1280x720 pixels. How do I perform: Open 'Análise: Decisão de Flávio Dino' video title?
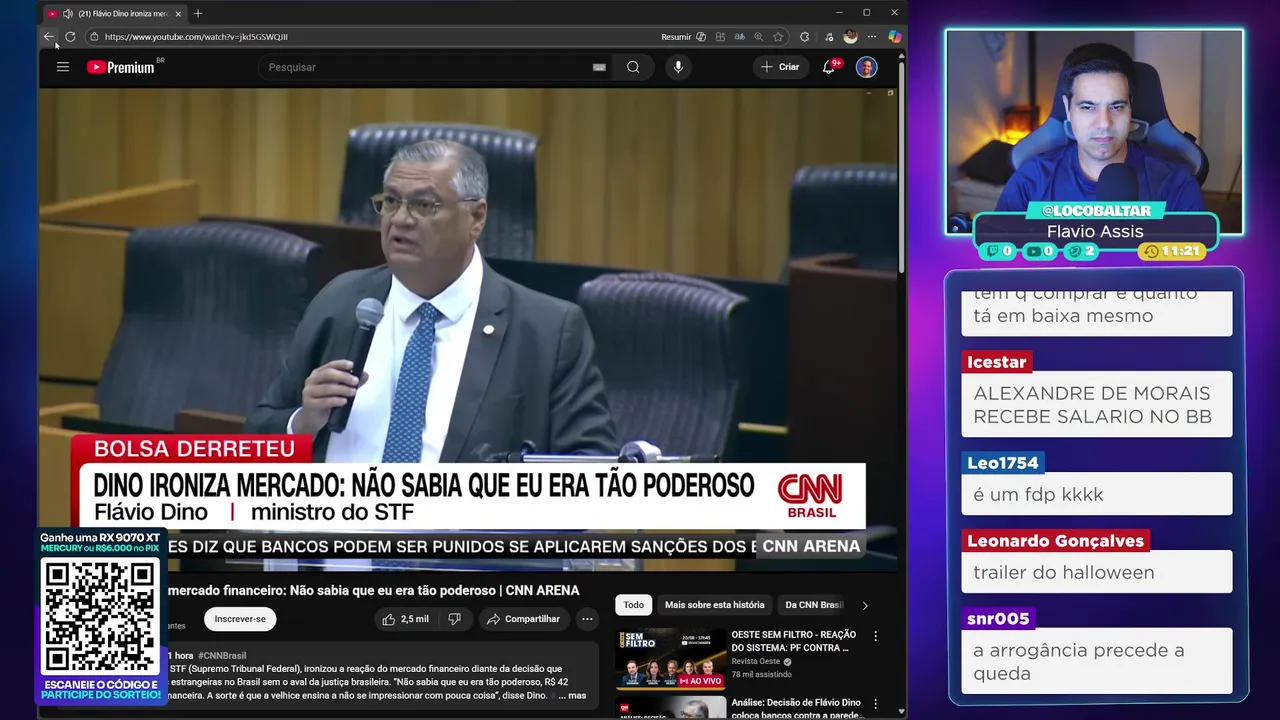796,708
